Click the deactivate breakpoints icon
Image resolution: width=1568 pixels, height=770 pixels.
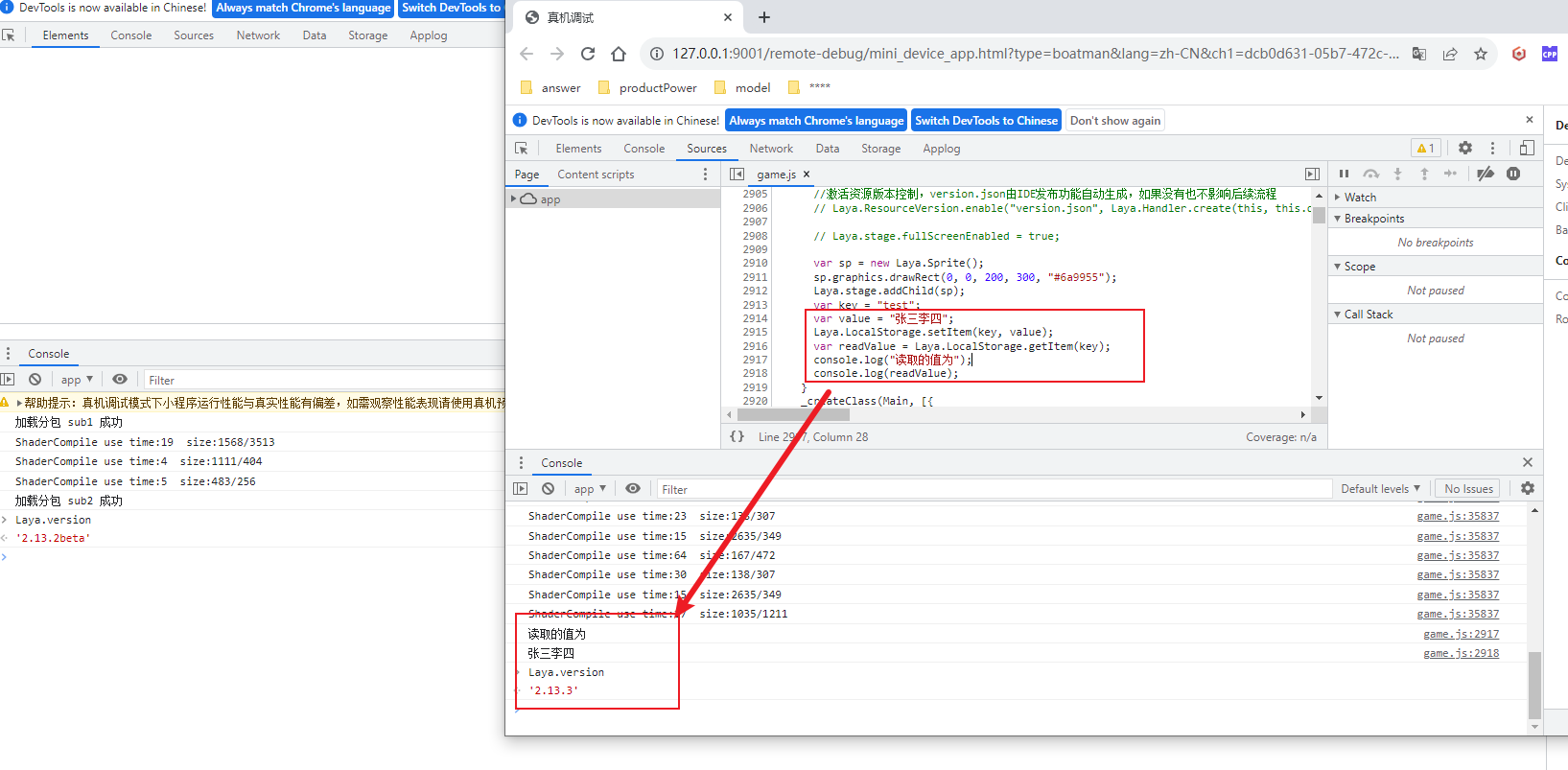(1485, 174)
